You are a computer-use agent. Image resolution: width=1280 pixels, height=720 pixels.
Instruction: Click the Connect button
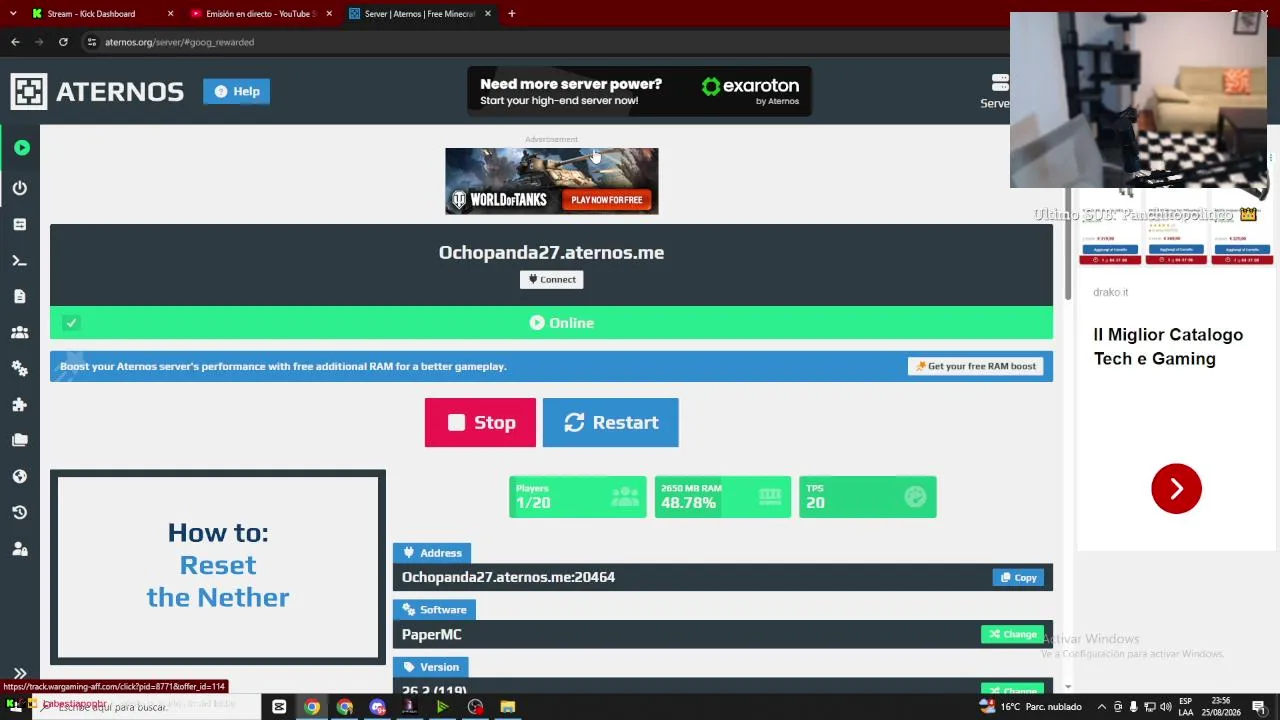pyautogui.click(x=552, y=279)
